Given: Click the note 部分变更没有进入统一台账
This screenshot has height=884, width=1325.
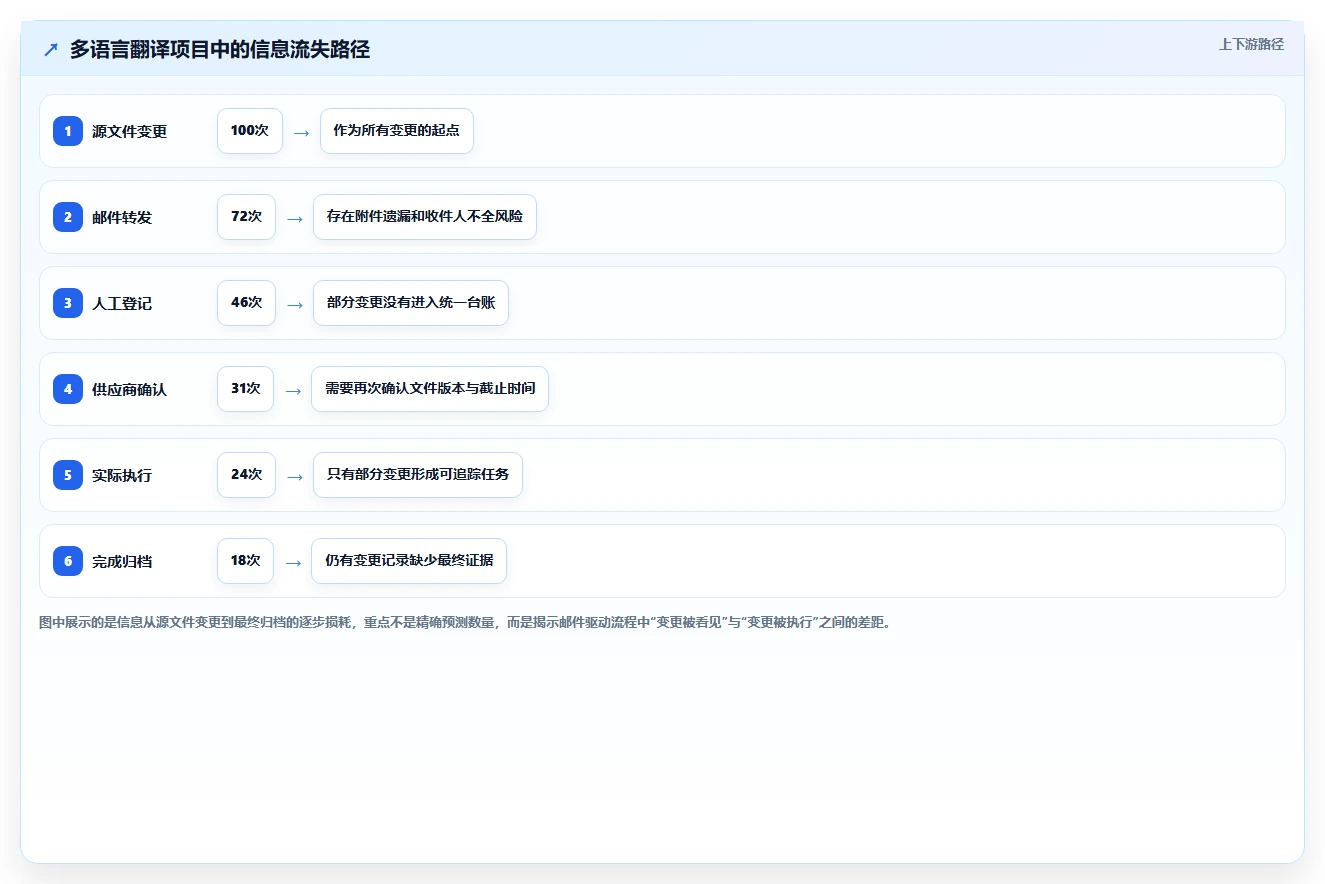Looking at the screenshot, I should point(411,303).
